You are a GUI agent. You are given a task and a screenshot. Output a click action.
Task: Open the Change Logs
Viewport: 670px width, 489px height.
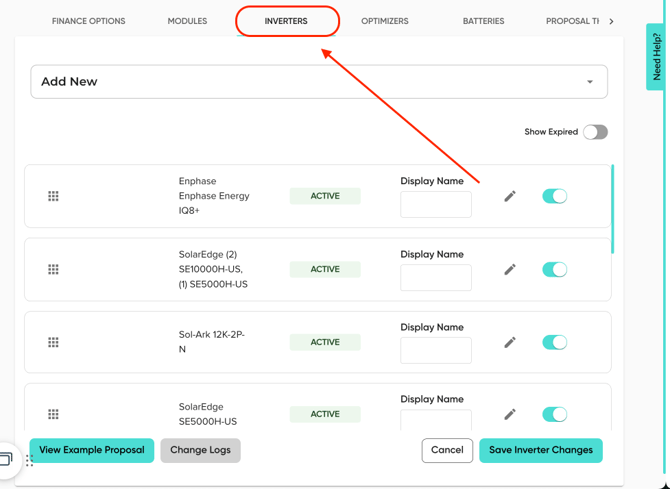click(200, 450)
